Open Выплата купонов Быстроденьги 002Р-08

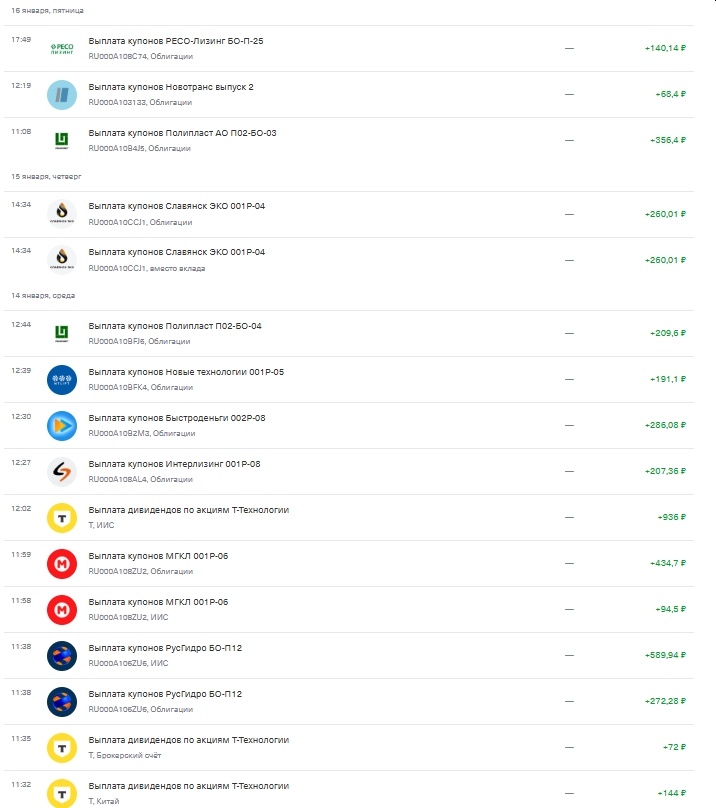[x=177, y=418]
